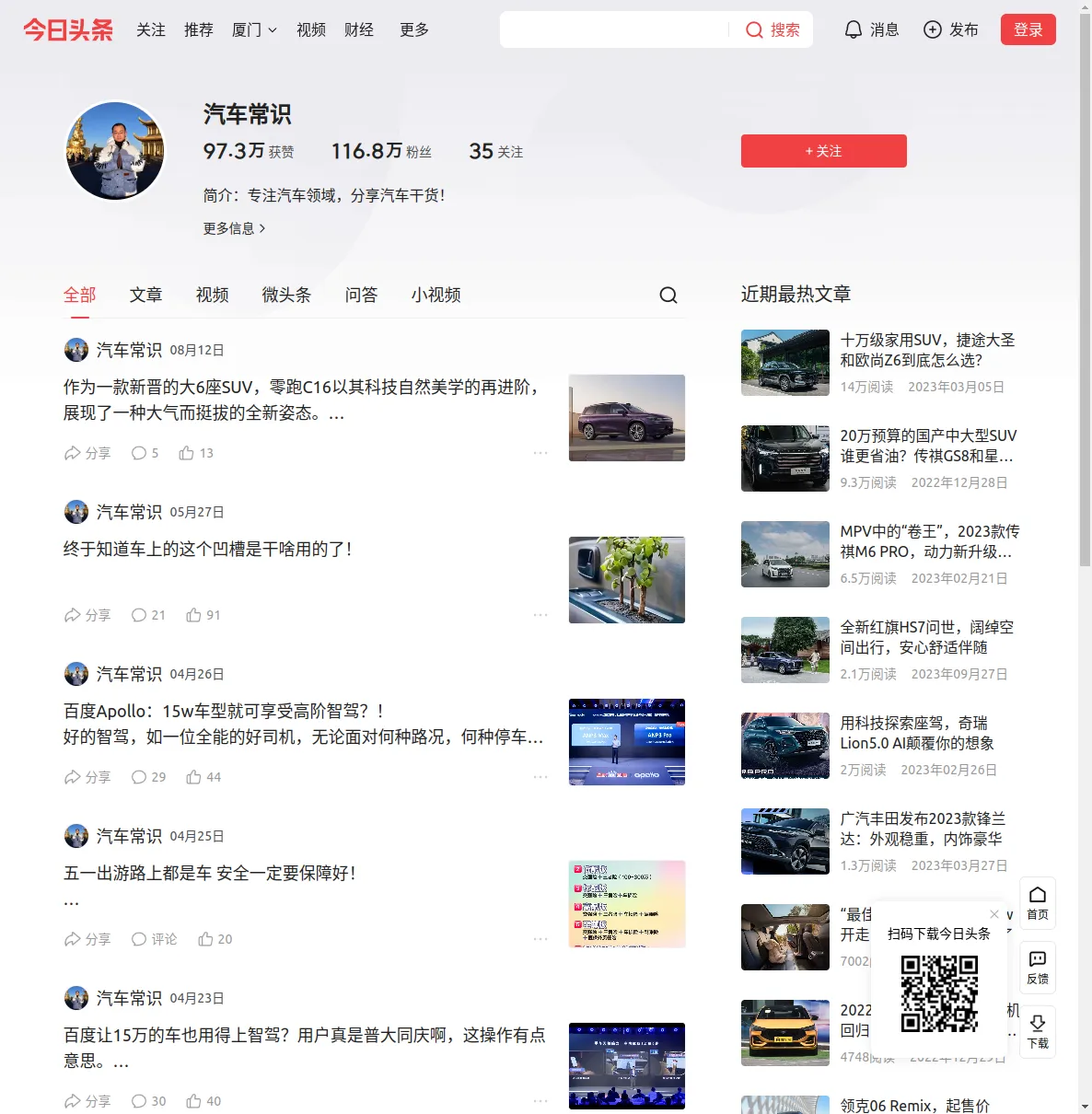Switch to the 视频 tab in profile

point(213,295)
